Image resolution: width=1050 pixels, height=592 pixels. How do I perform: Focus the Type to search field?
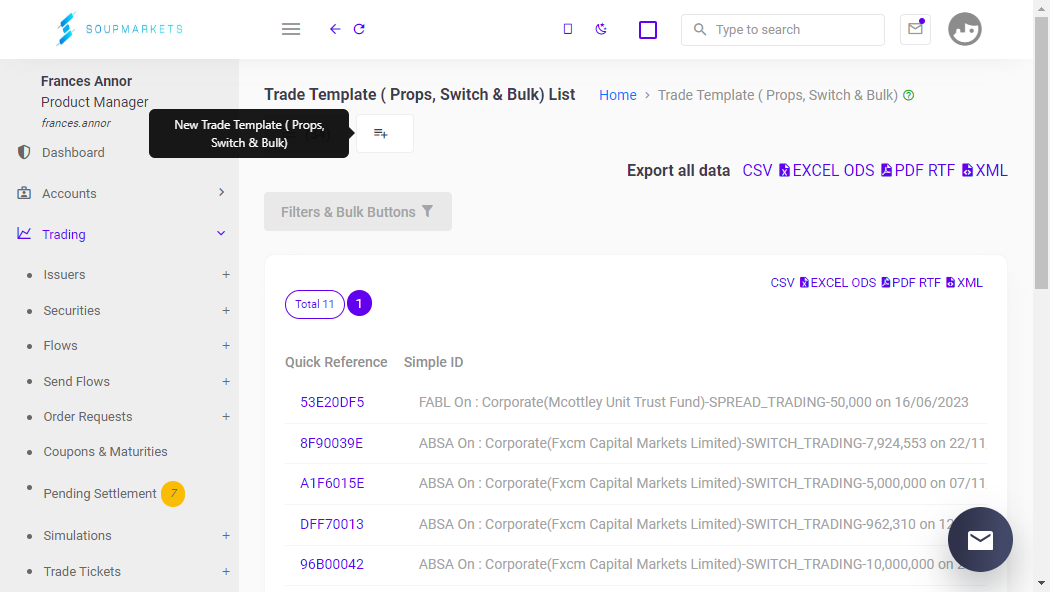tap(783, 29)
